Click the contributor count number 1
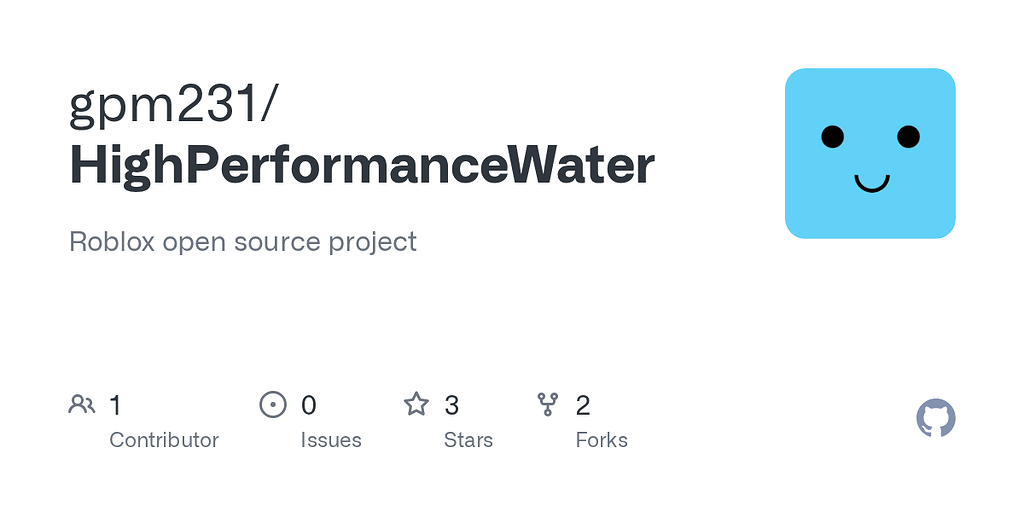Screen dimensions: 1024x512 [115, 405]
